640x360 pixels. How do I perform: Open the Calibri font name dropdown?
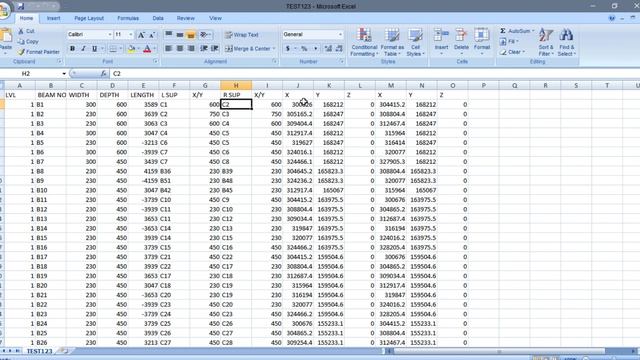coord(110,35)
